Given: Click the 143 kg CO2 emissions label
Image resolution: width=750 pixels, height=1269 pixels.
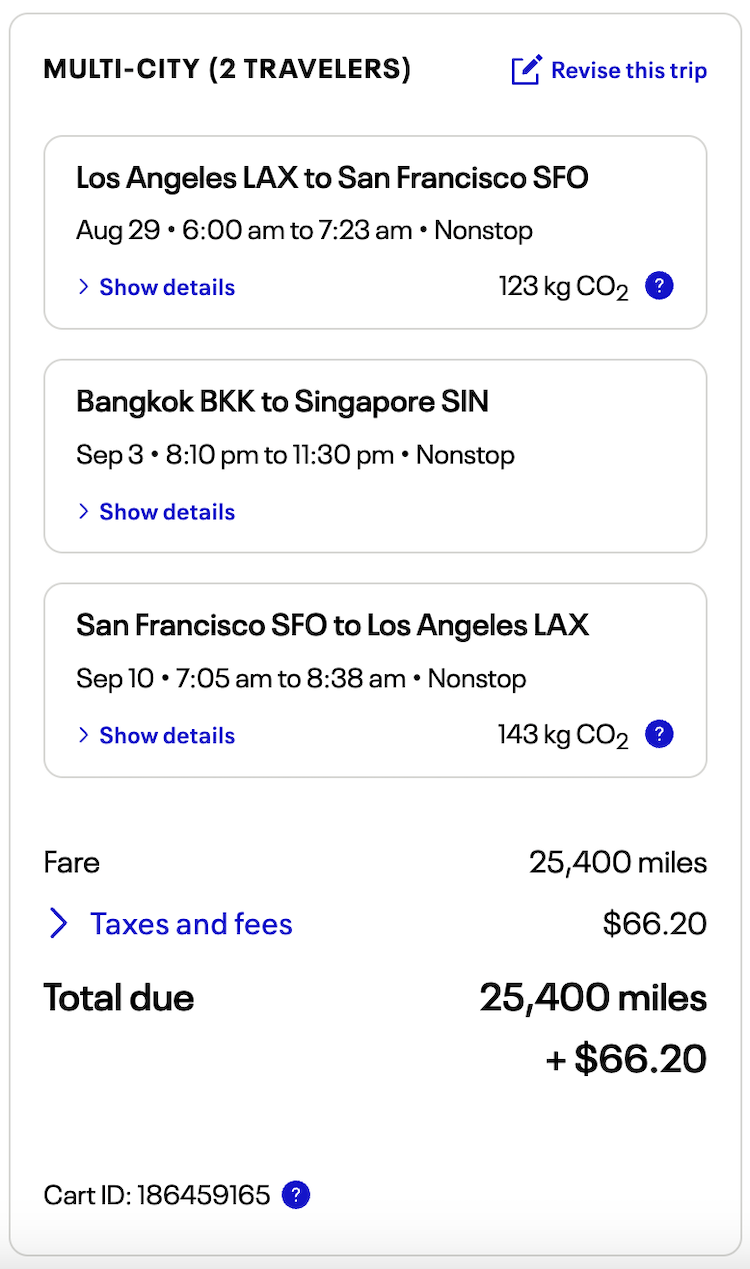Looking at the screenshot, I should point(563,736).
